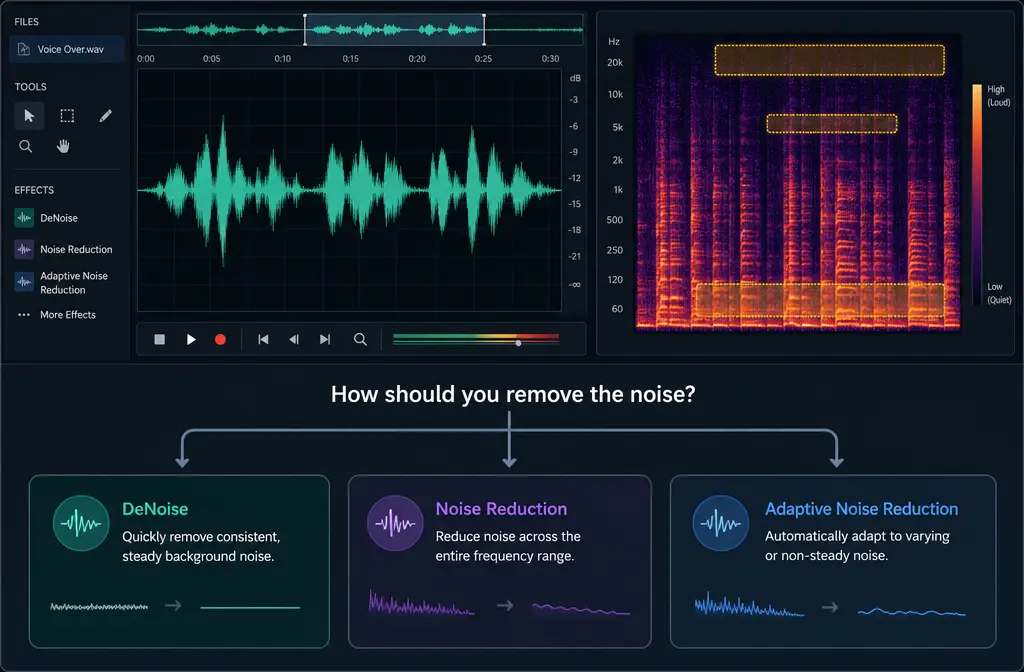Click Adaptive Noise Reduction sidebar icon
The height and width of the screenshot is (672, 1024).
point(24,282)
